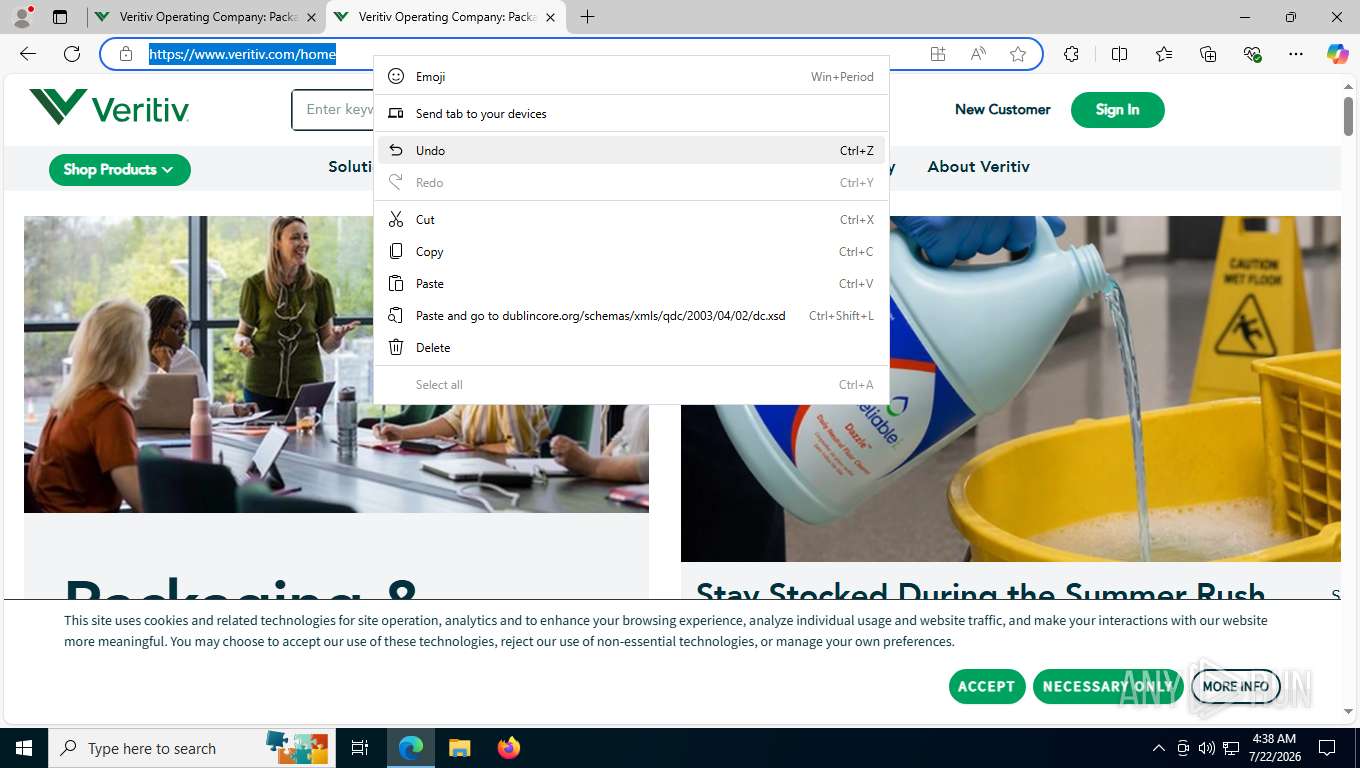Select the second Veritiv tab
Screen dimensions: 1360x768
(x=445, y=17)
